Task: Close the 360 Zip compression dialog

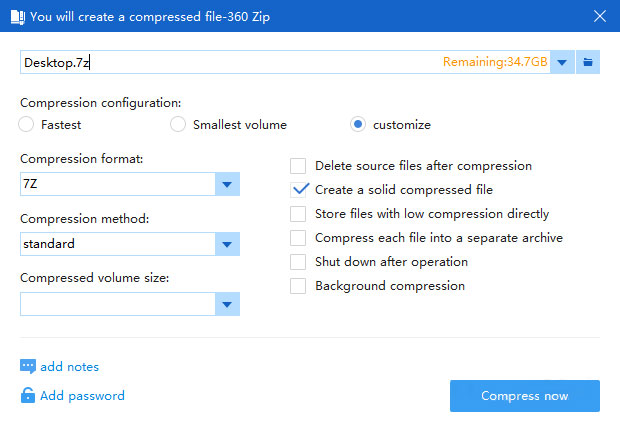Action: pyautogui.click(x=600, y=16)
